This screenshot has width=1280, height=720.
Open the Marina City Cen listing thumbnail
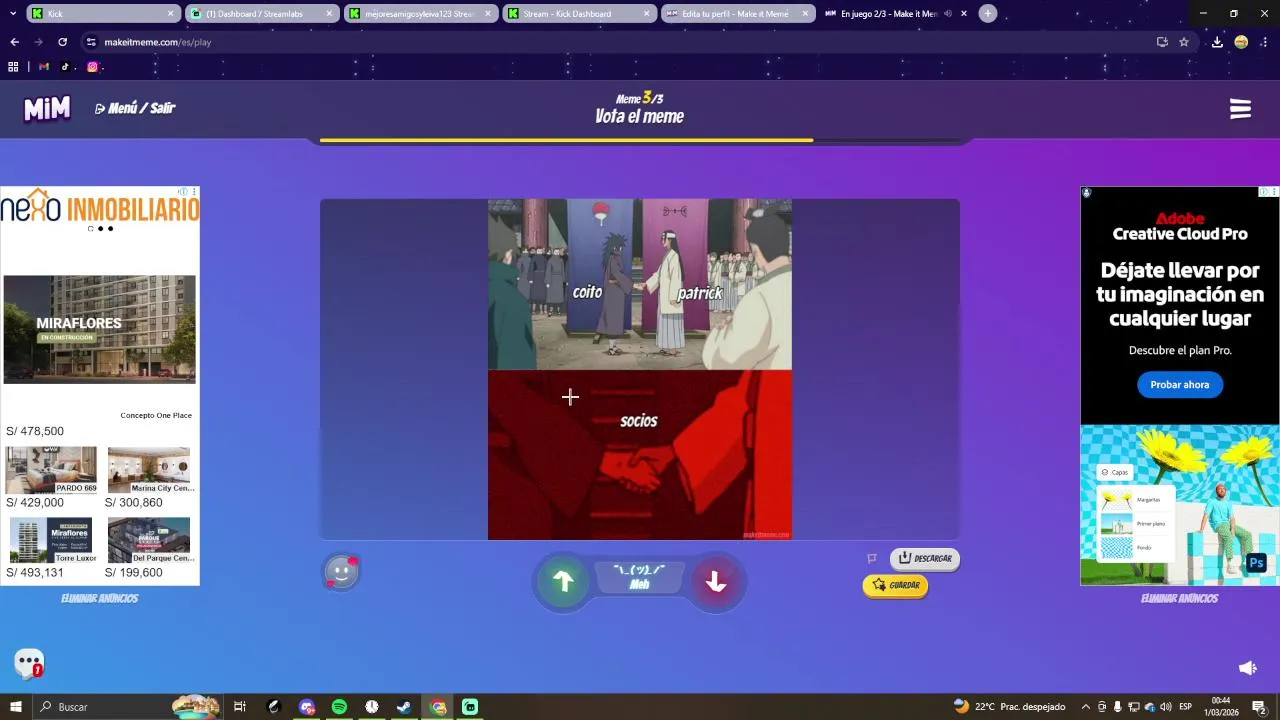(149, 470)
